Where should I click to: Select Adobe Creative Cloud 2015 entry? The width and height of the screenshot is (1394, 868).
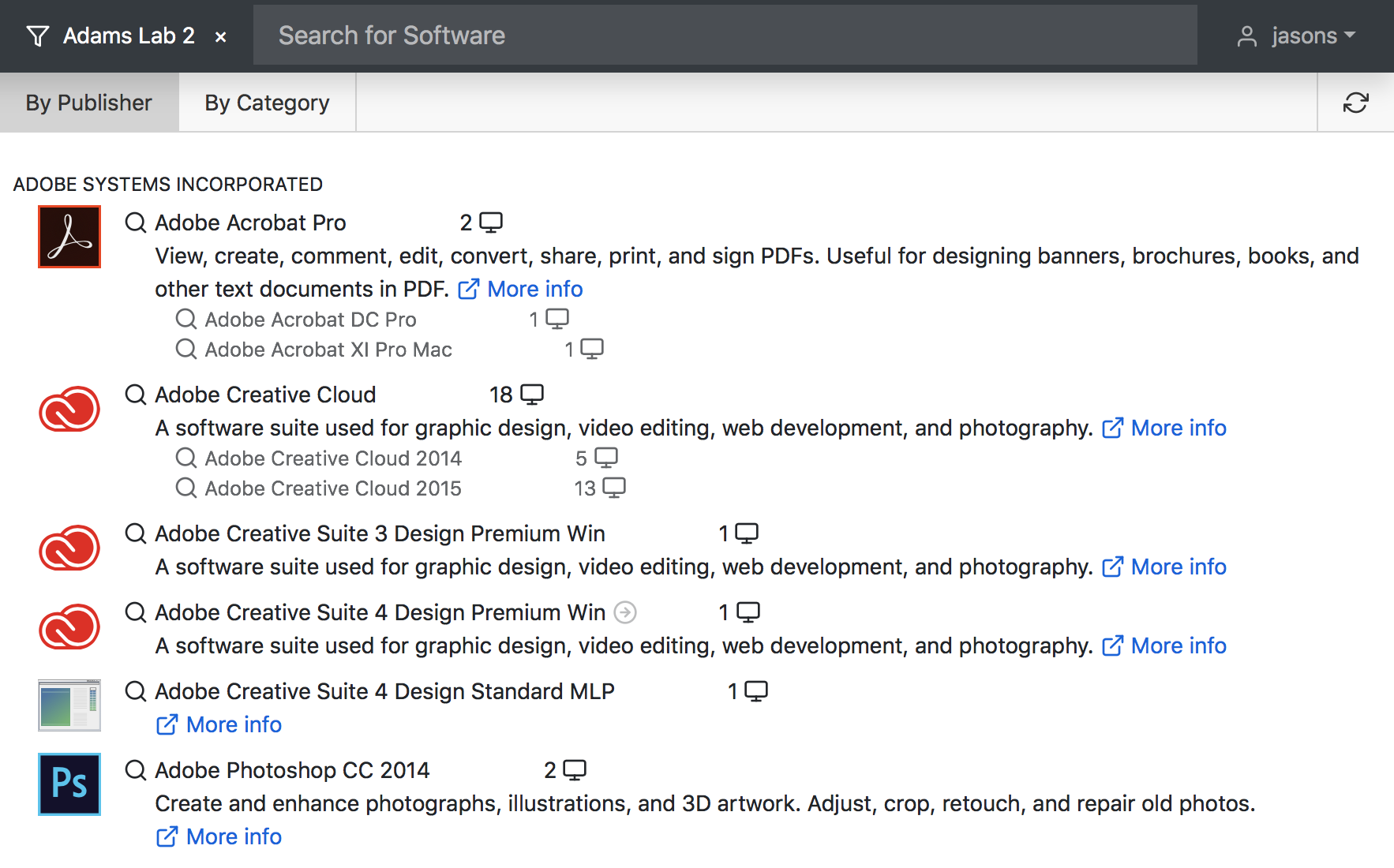tap(333, 488)
